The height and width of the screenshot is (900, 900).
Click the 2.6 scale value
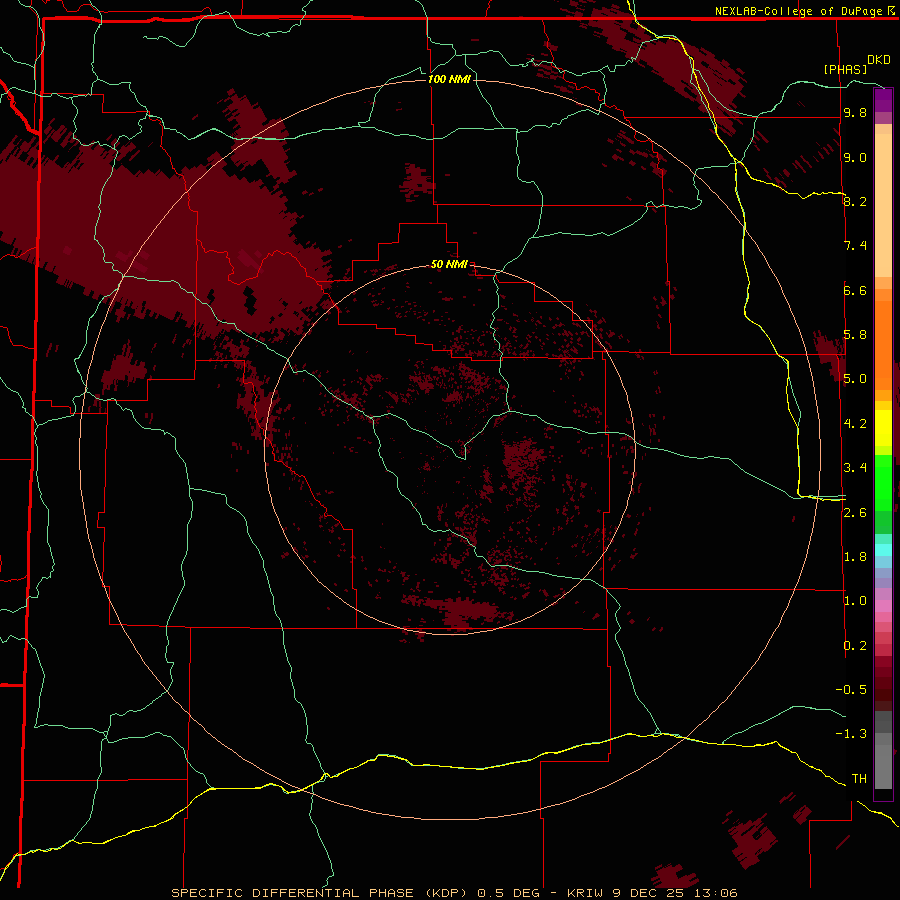(855, 513)
